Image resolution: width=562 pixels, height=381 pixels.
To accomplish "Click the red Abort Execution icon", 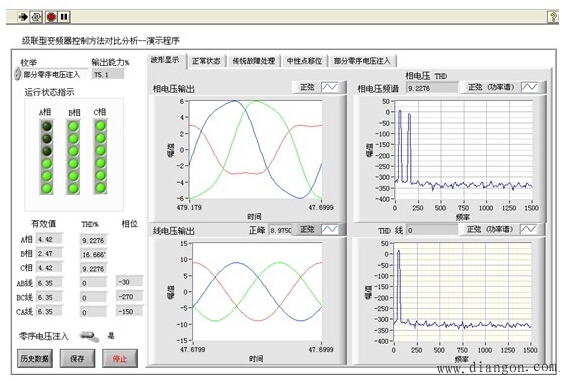I will [51, 17].
